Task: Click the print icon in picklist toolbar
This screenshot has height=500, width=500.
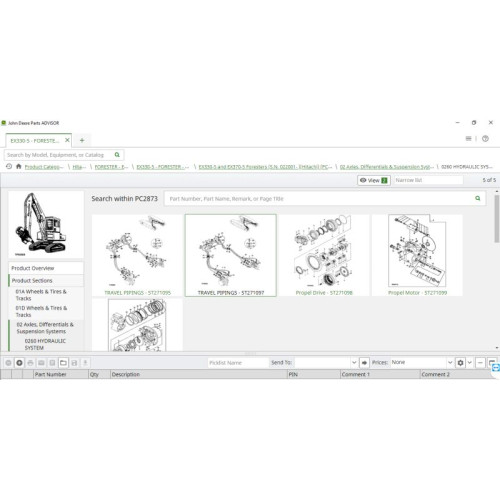Action: [30, 363]
